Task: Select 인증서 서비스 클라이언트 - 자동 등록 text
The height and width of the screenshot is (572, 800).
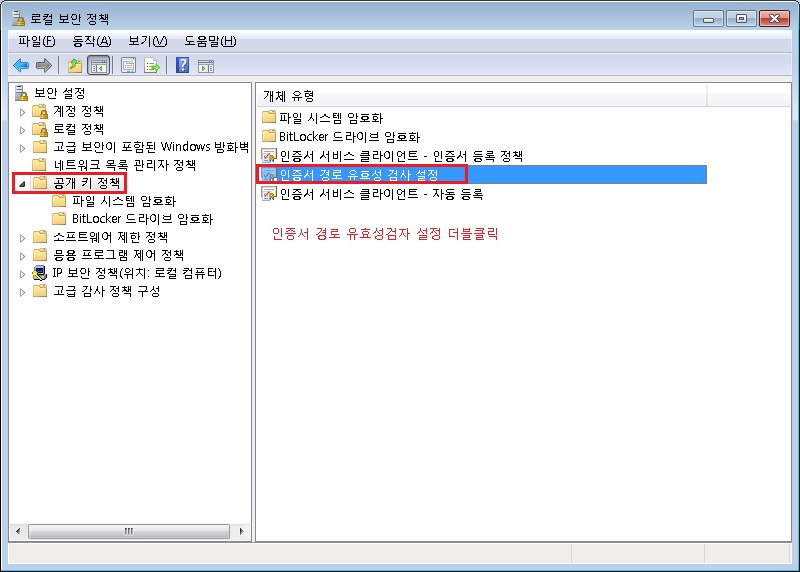Action: (x=382, y=194)
